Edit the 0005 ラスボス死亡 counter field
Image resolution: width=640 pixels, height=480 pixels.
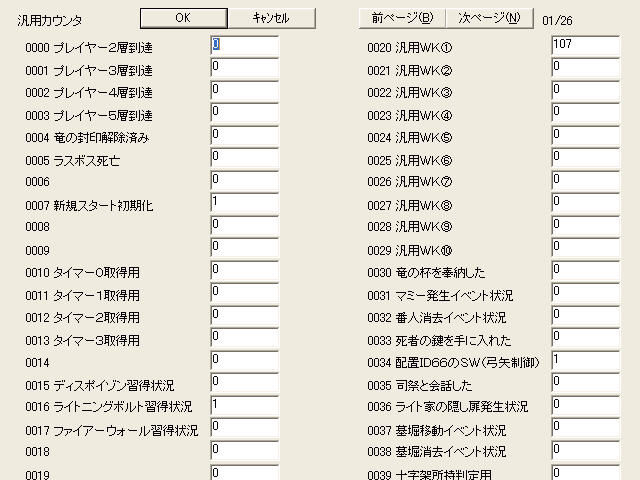pos(244,158)
